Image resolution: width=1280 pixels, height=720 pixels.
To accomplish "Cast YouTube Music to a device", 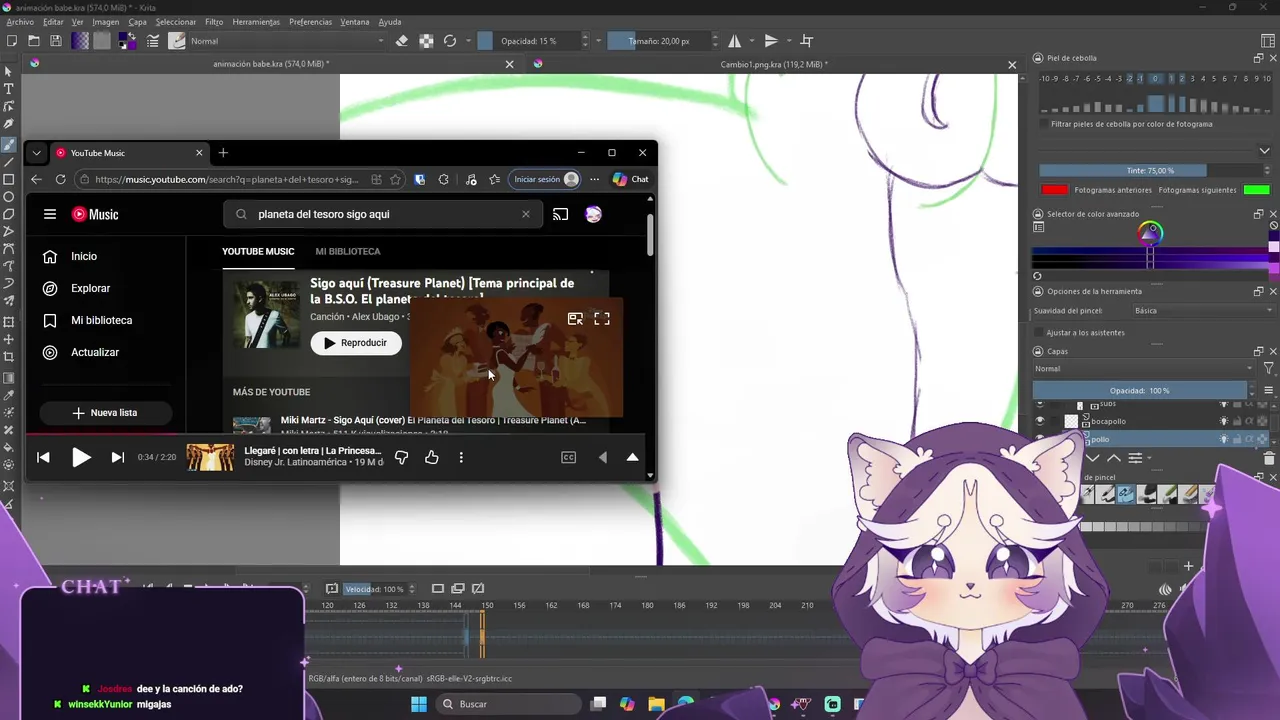I will (x=560, y=214).
